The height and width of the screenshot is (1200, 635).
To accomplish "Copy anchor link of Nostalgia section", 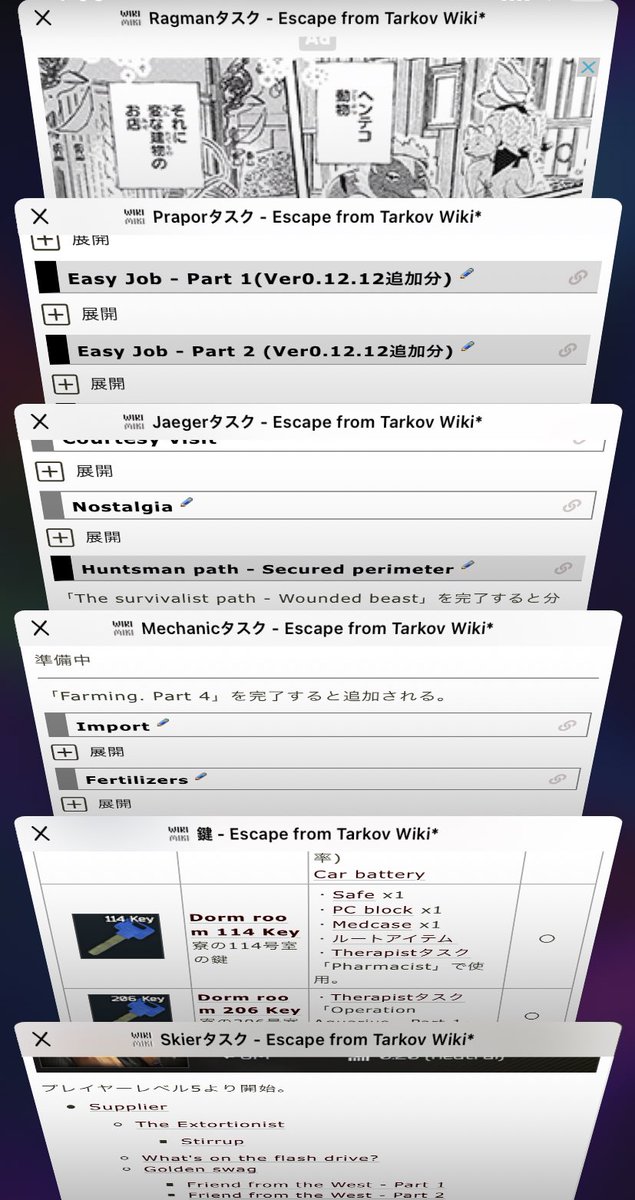I will 571,506.
